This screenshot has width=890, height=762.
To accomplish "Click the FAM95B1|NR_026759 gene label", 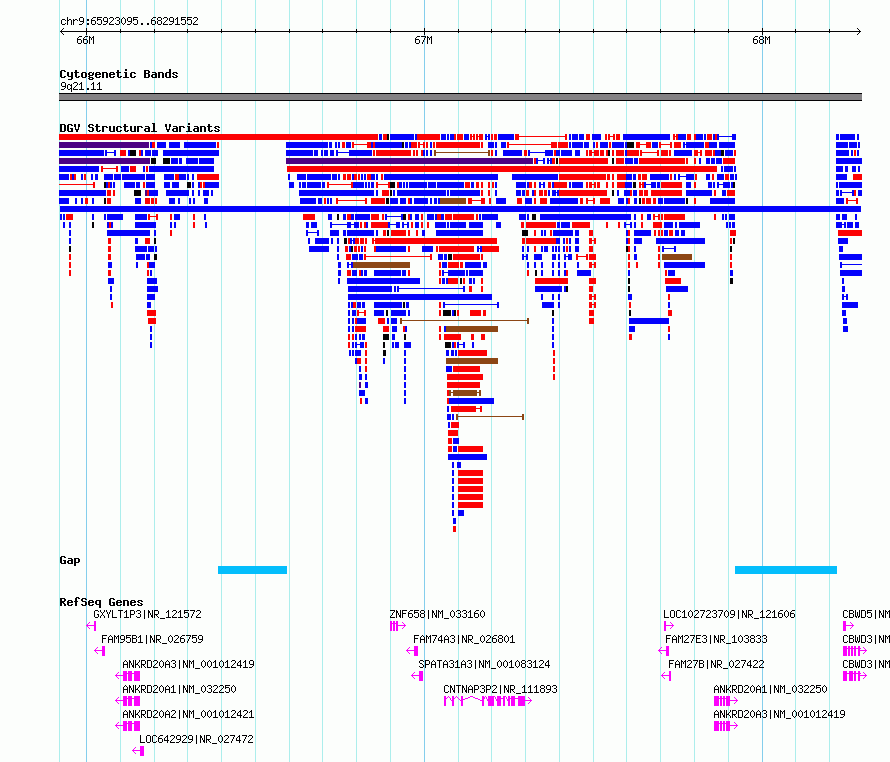I will click(152, 639).
